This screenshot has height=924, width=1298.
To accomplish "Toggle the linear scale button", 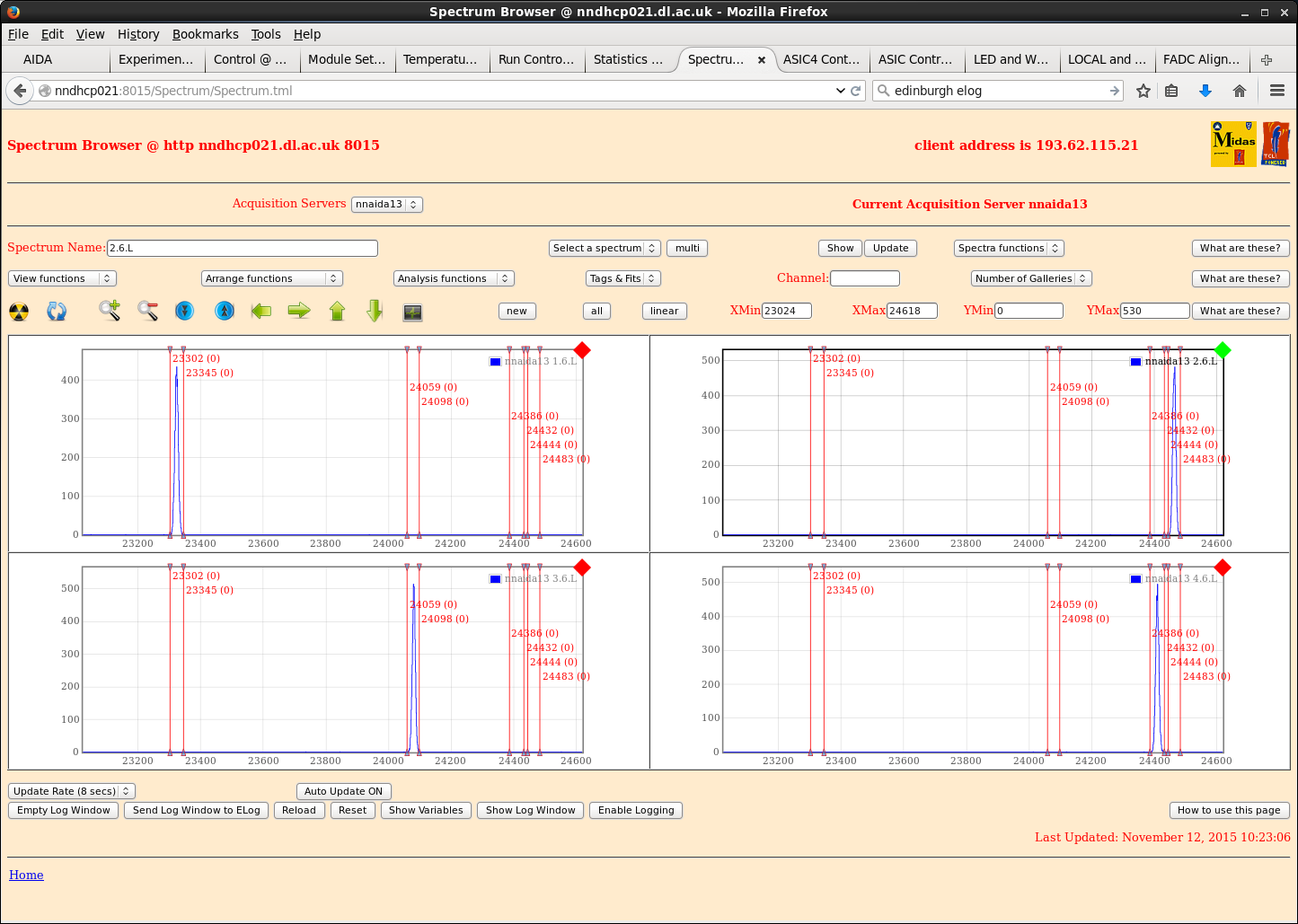I will click(664, 311).
